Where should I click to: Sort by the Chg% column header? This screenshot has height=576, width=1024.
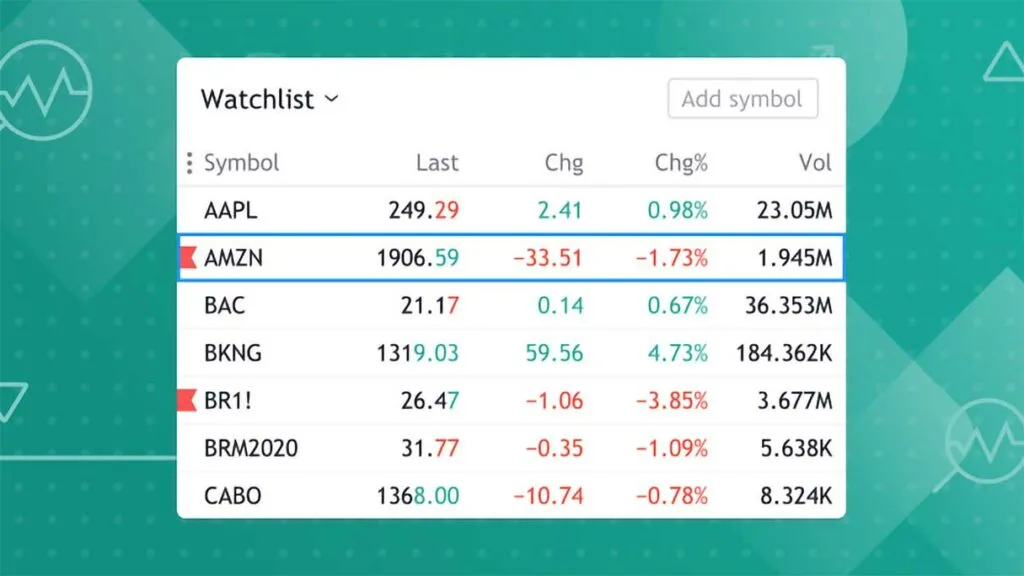point(681,163)
